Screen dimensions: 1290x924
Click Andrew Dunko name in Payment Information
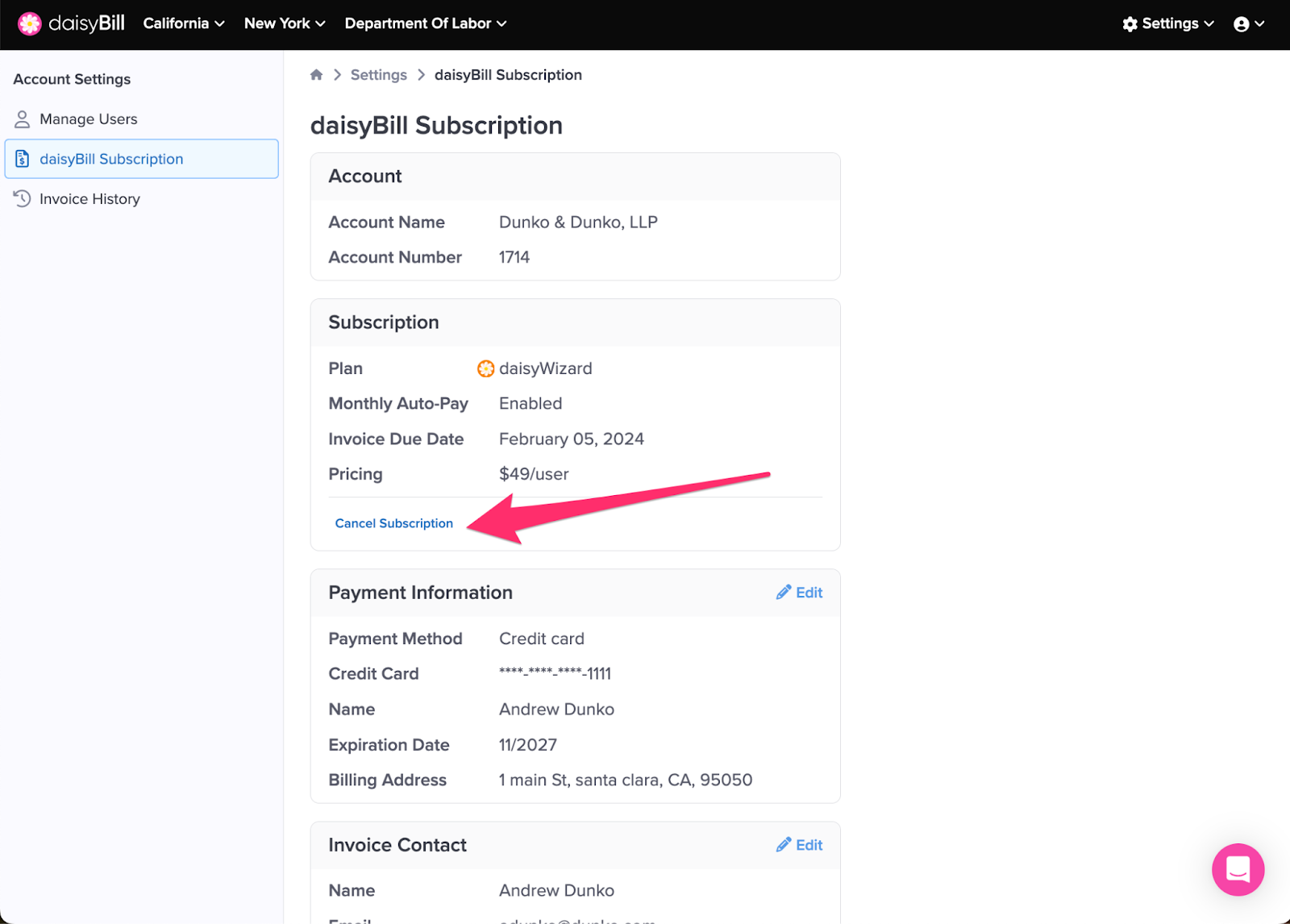pyautogui.click(x=556, y=710)
